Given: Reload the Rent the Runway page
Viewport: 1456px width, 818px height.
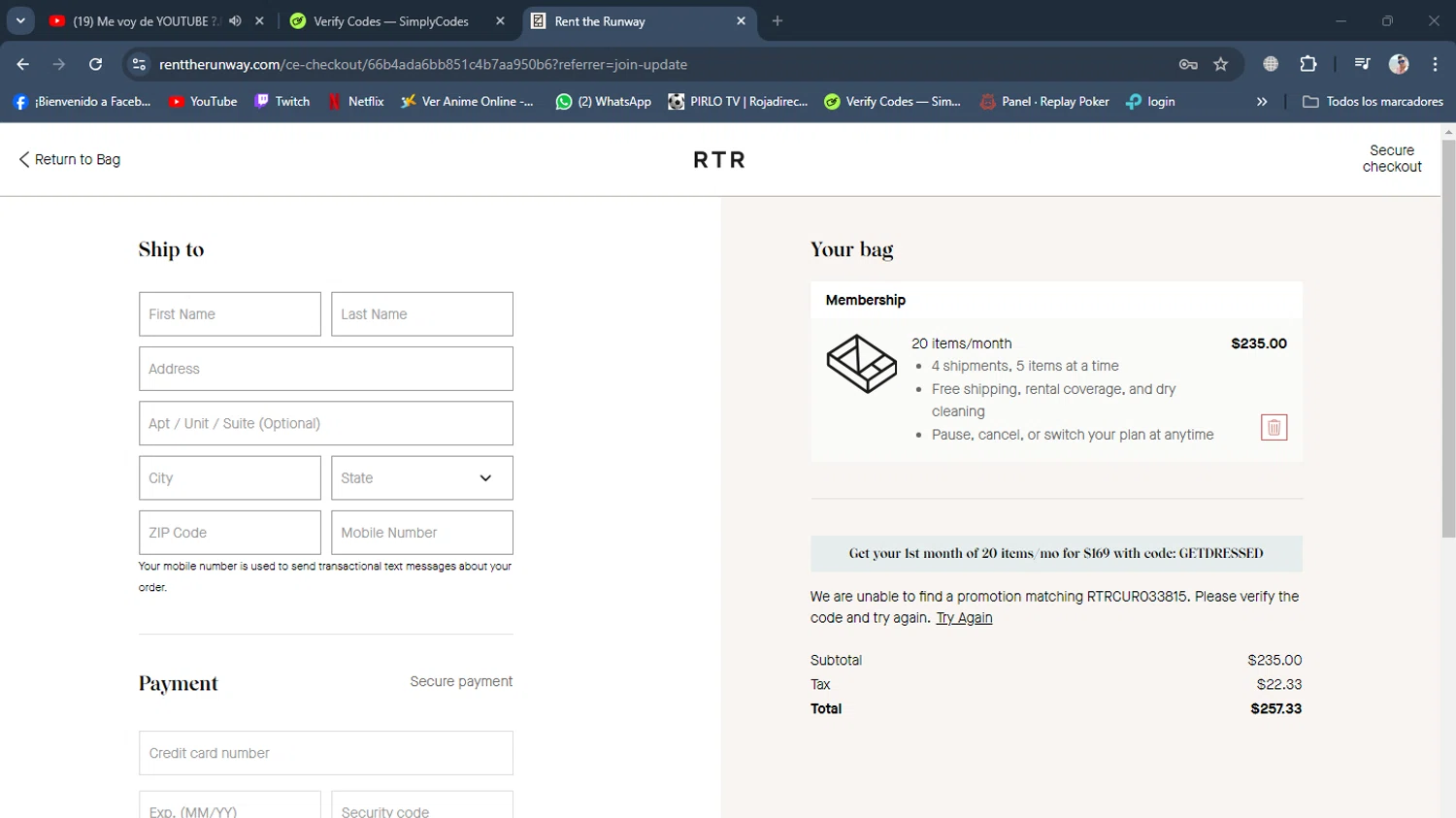Looking at the screenshot, I should (x=95, y=64).
